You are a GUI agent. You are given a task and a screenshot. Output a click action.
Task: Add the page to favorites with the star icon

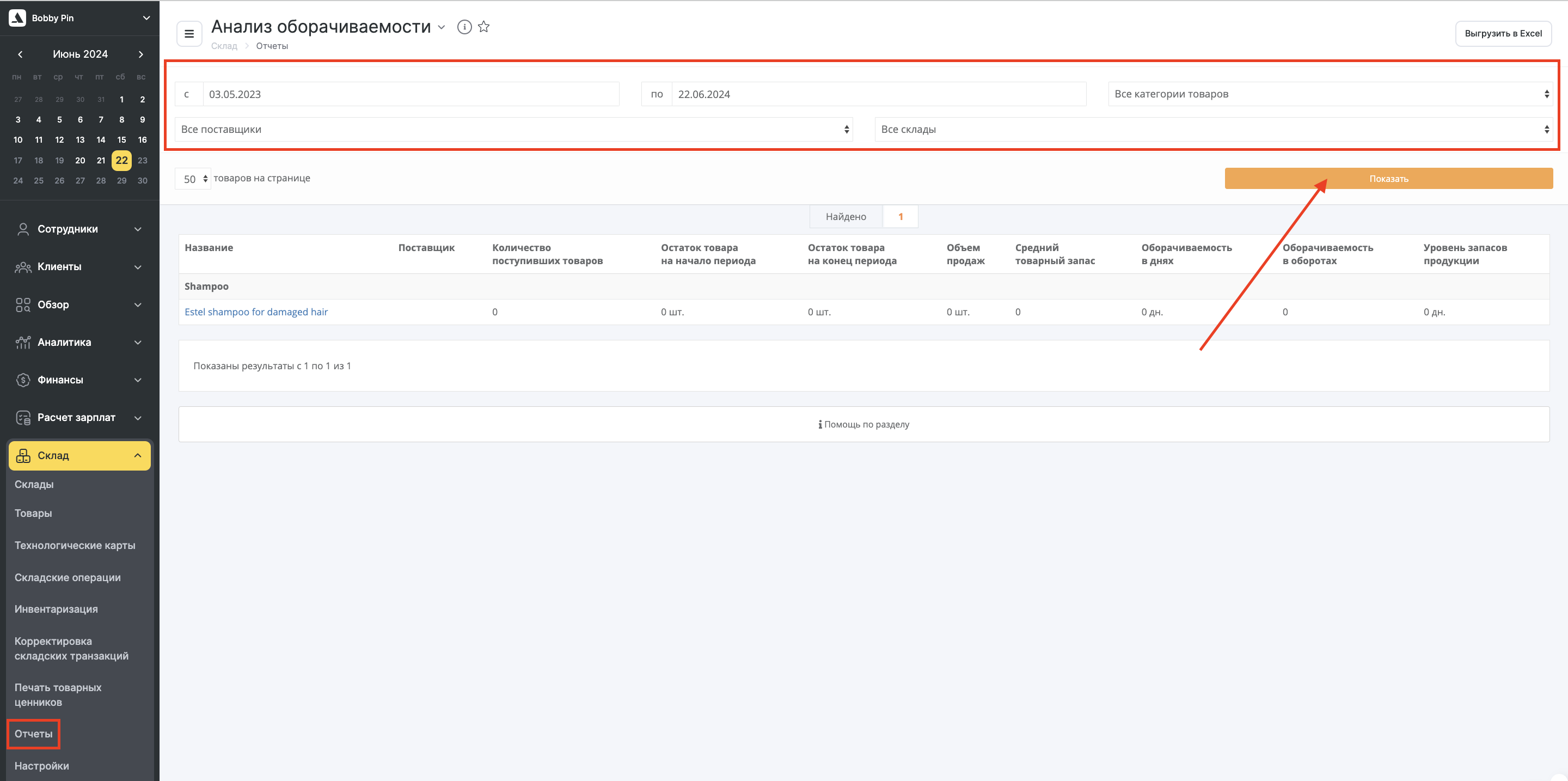pos(484,27)
